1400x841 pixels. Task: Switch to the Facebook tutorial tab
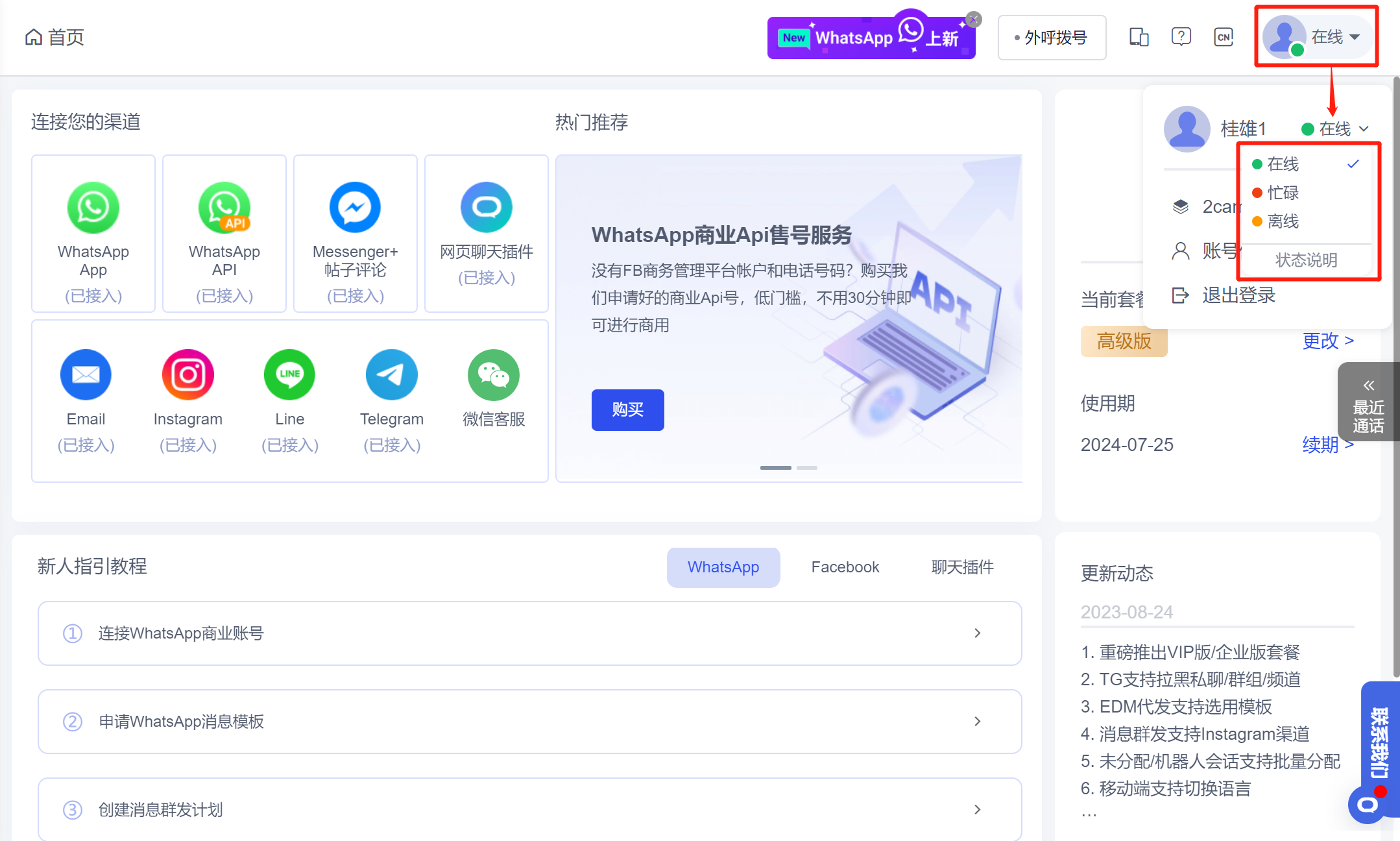click(845, 567)
